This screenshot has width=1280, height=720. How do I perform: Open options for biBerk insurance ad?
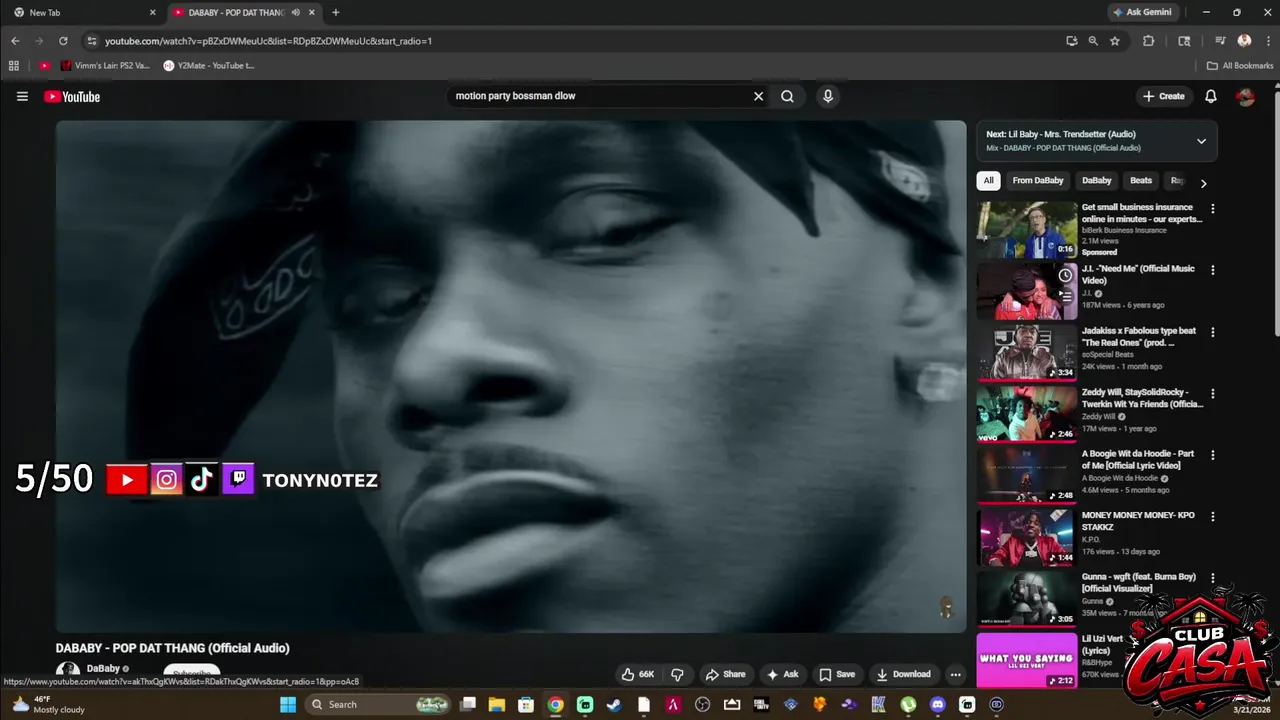click(1213, 209)
